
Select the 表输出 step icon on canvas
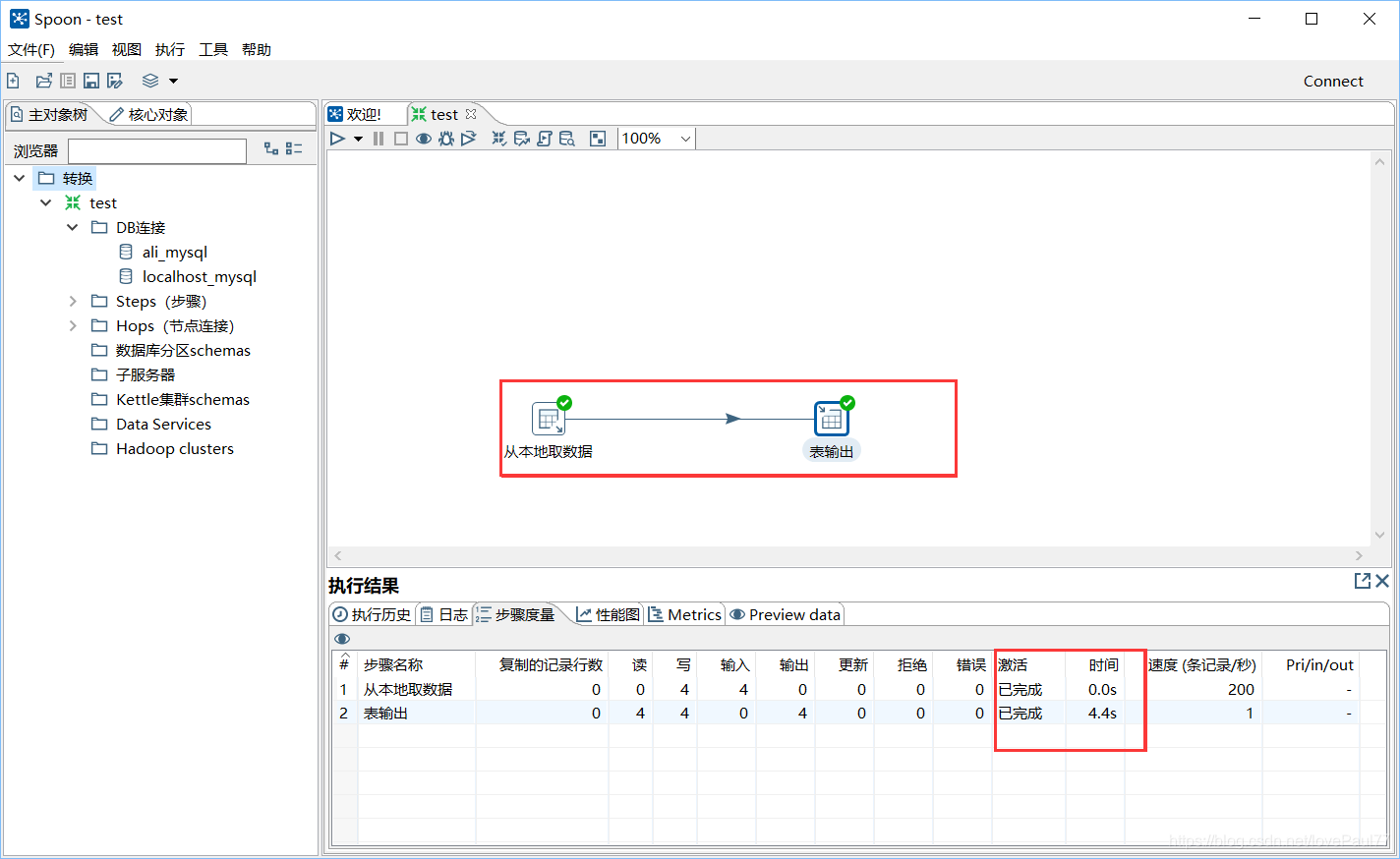pos(831,419)
